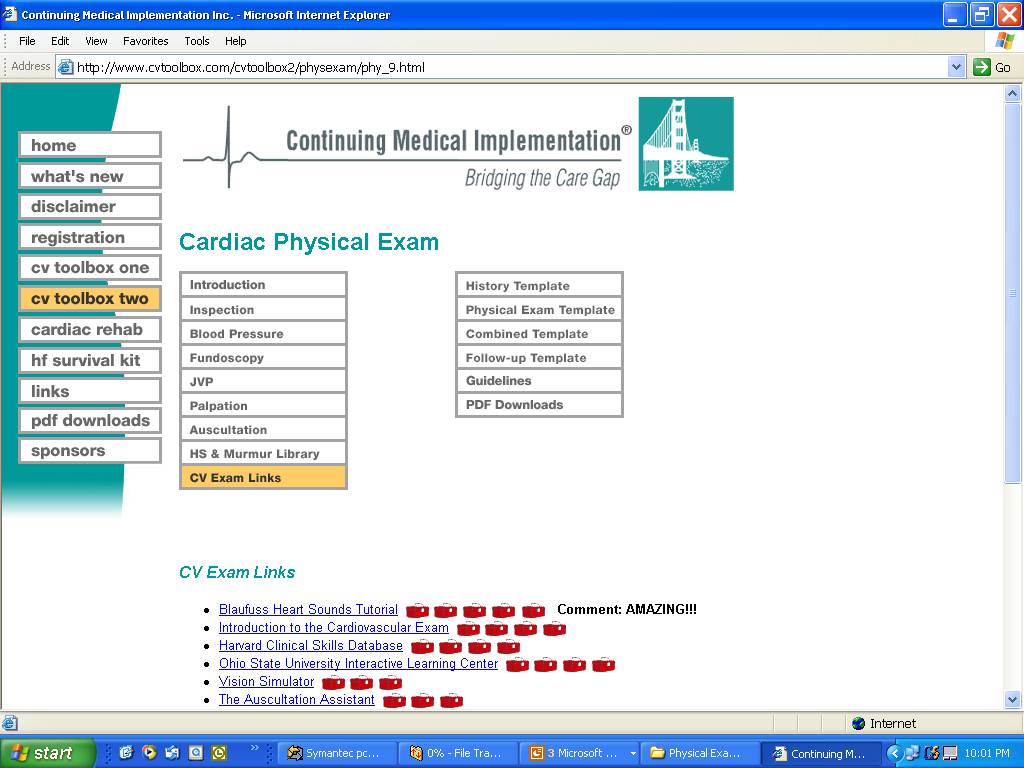Click the scroll down arrow
Viewport: 1024px width, 768px height.
[1012, 699]
